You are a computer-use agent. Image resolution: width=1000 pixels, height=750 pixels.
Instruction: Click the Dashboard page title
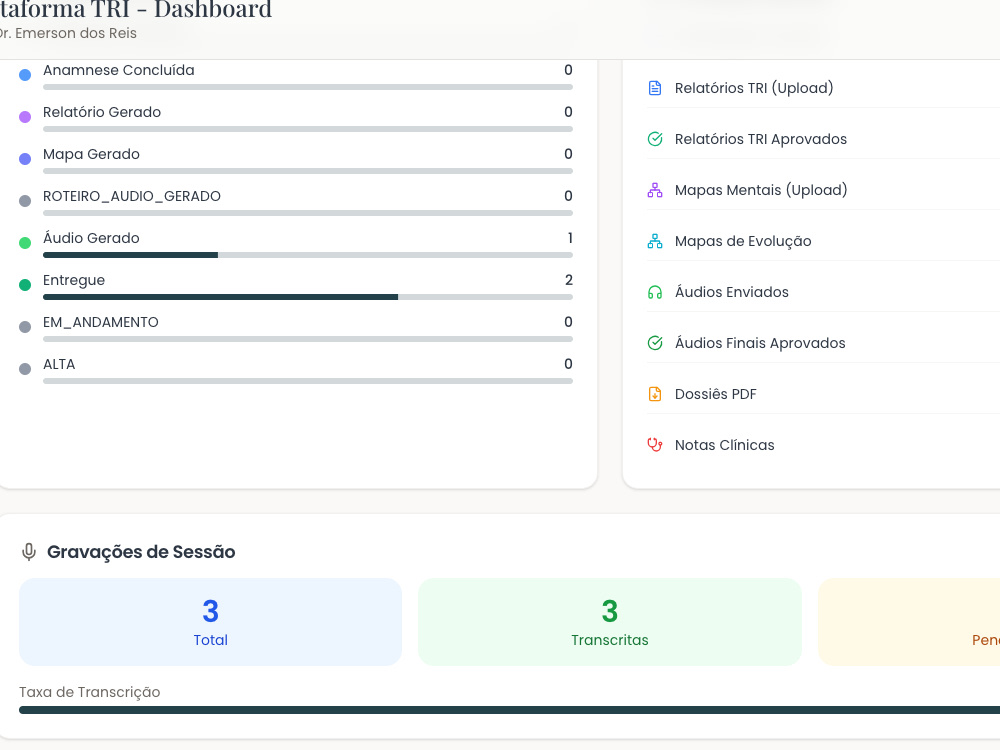[213, 10]
